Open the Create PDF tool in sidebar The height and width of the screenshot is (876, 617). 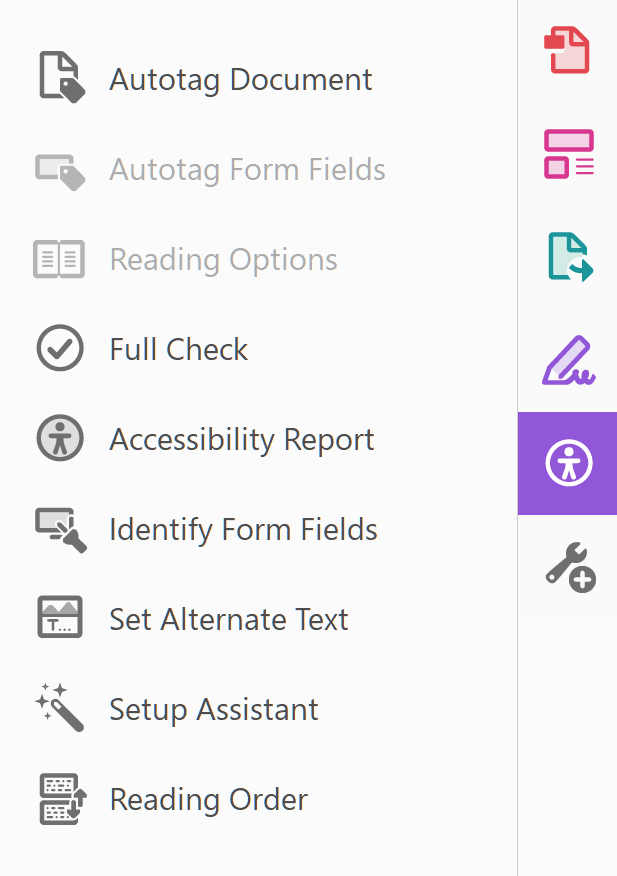tap(566, 50)
